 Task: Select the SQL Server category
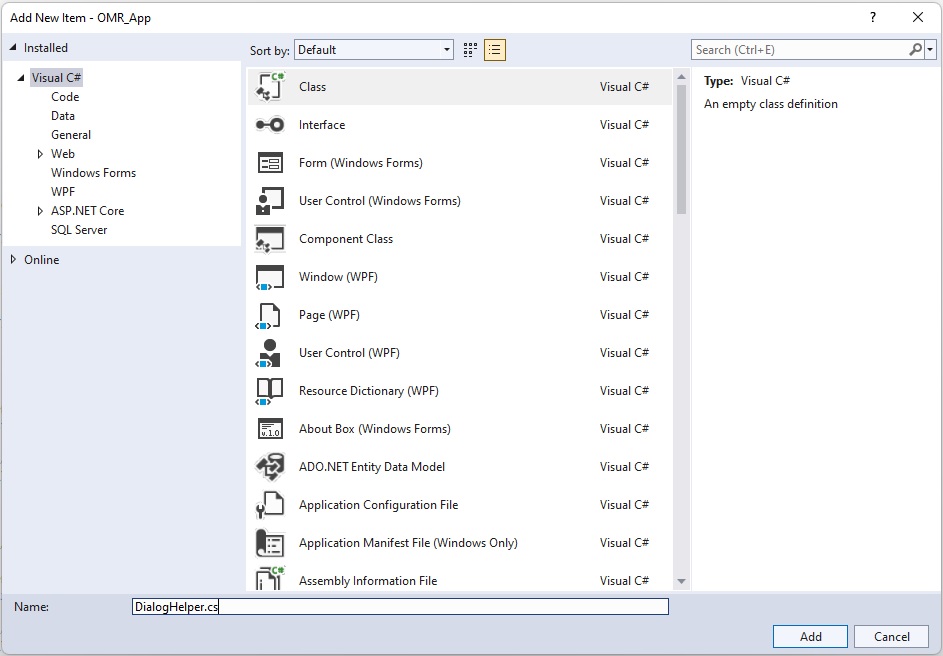[79, 230]
